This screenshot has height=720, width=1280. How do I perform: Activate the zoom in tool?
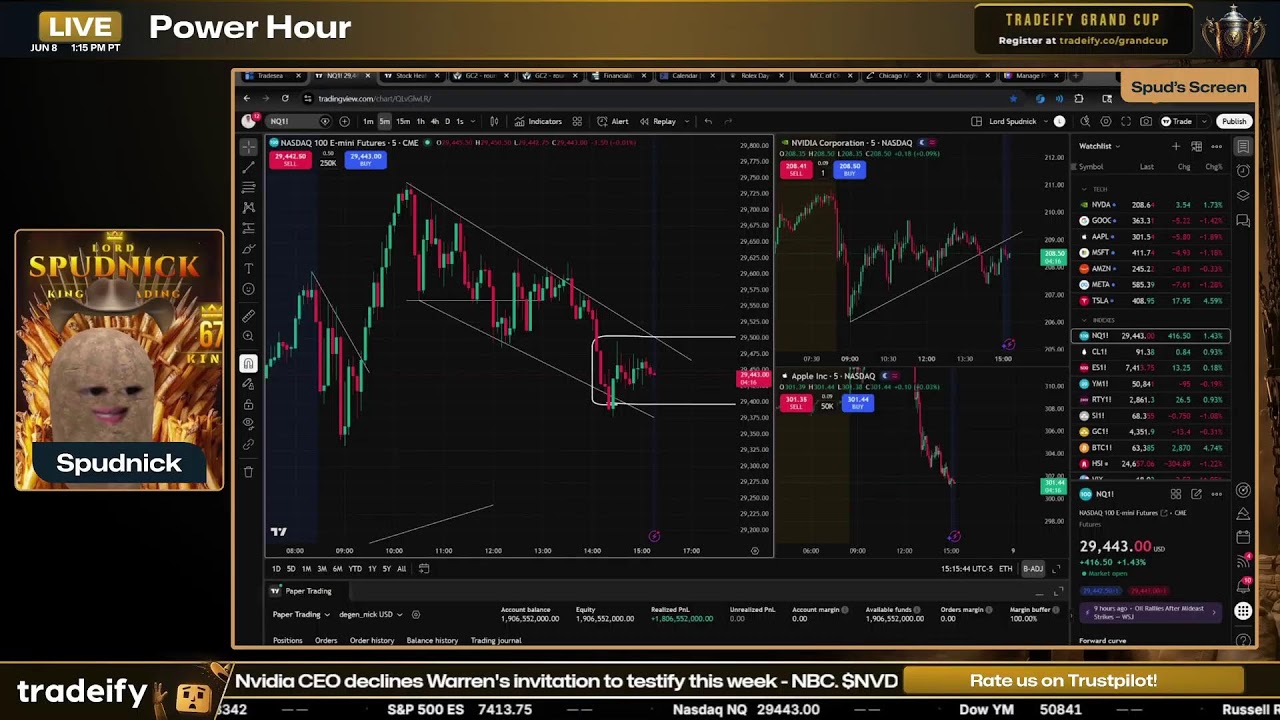[x=249, y=337]
